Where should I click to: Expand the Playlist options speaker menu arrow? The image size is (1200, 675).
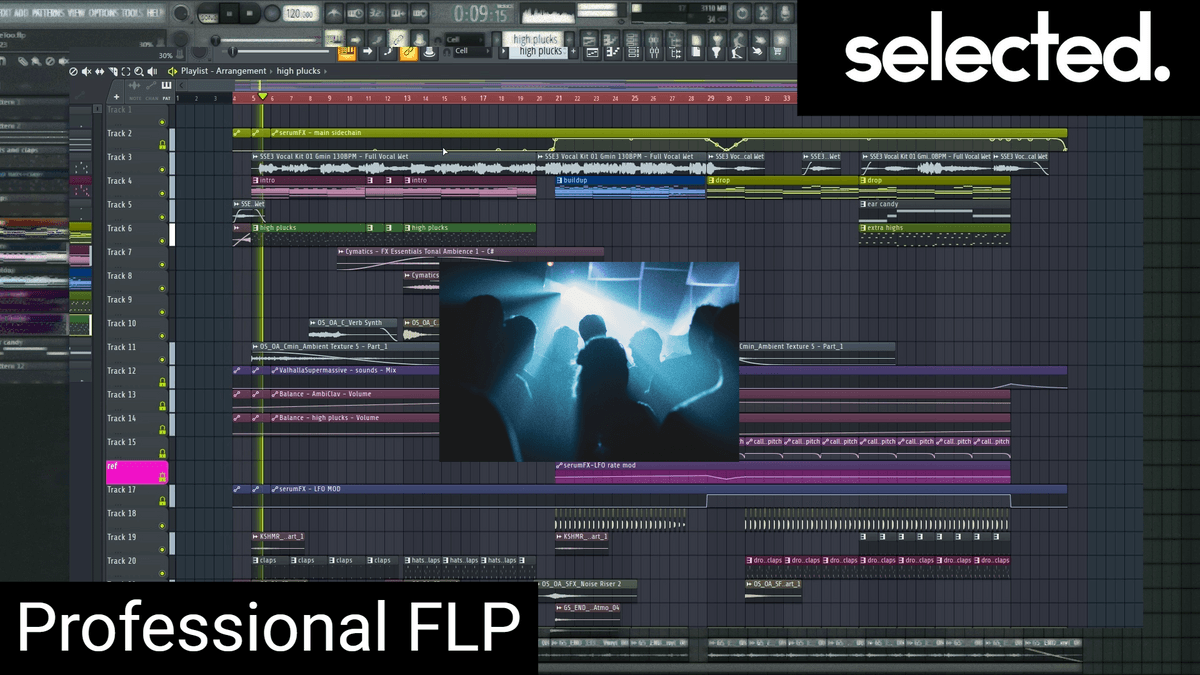click(172, 72)
